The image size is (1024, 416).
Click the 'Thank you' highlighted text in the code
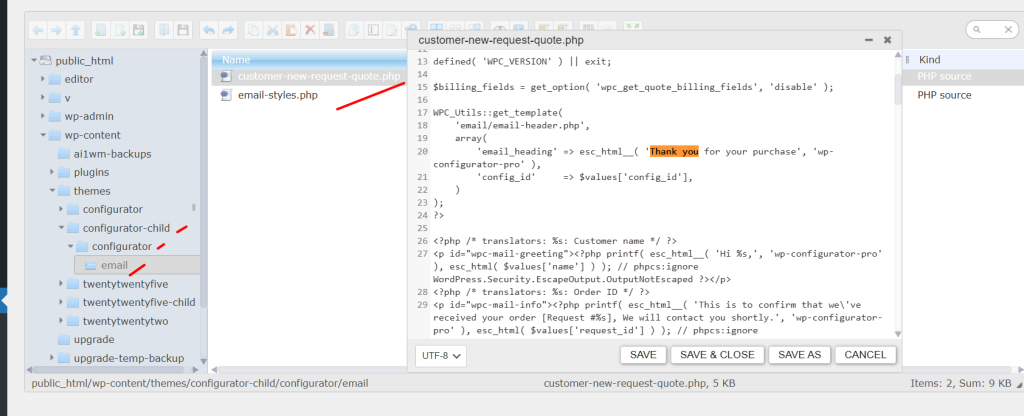point(674,152)
